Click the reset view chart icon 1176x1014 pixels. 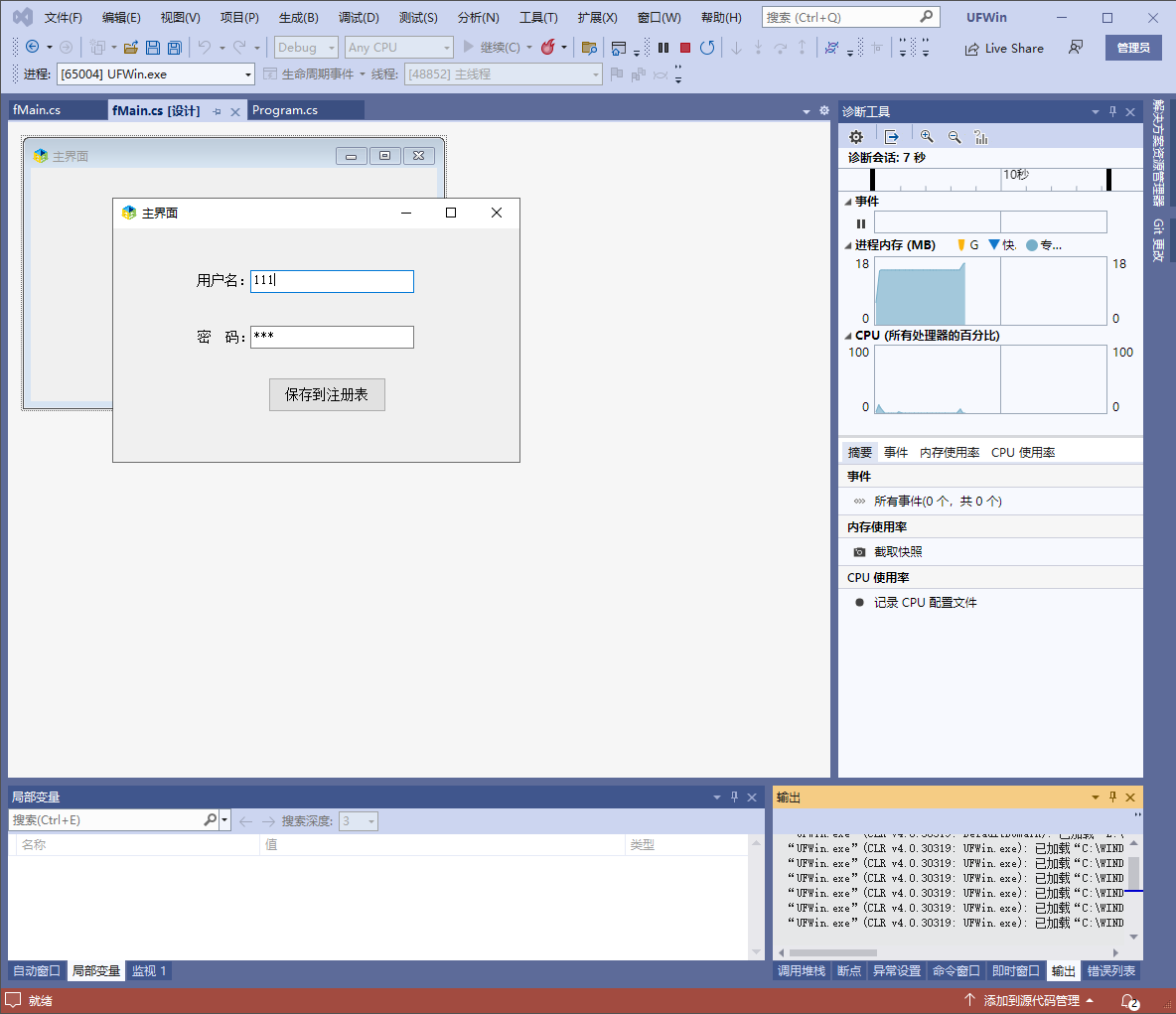point(981,136)
